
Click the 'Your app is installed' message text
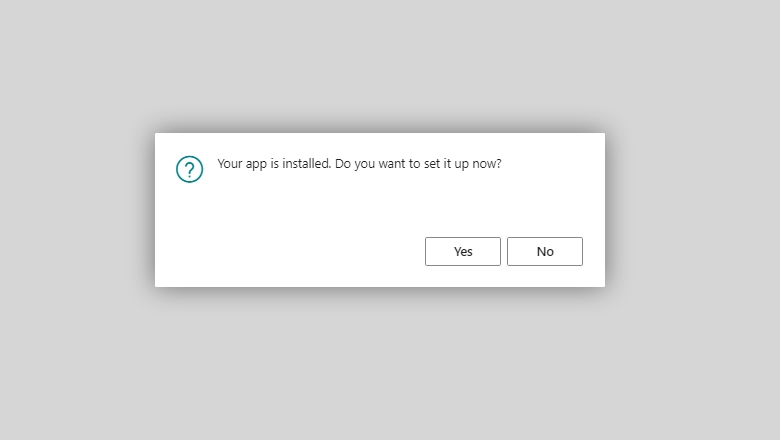[x=274, y=164]
